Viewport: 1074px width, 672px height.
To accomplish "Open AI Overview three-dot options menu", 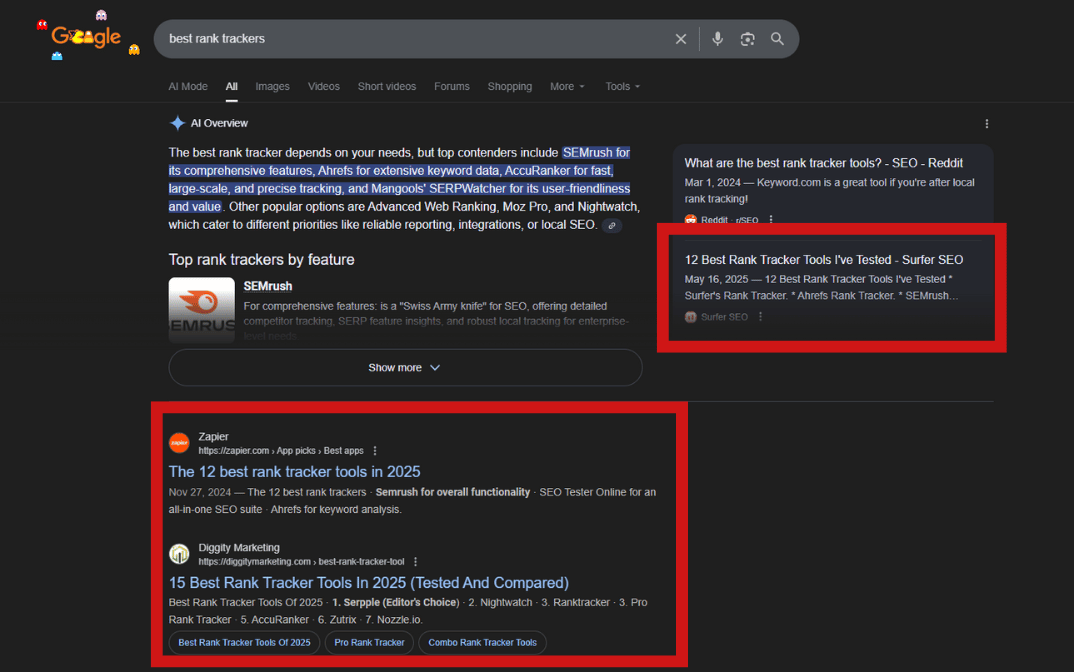I will coord(986,124).
